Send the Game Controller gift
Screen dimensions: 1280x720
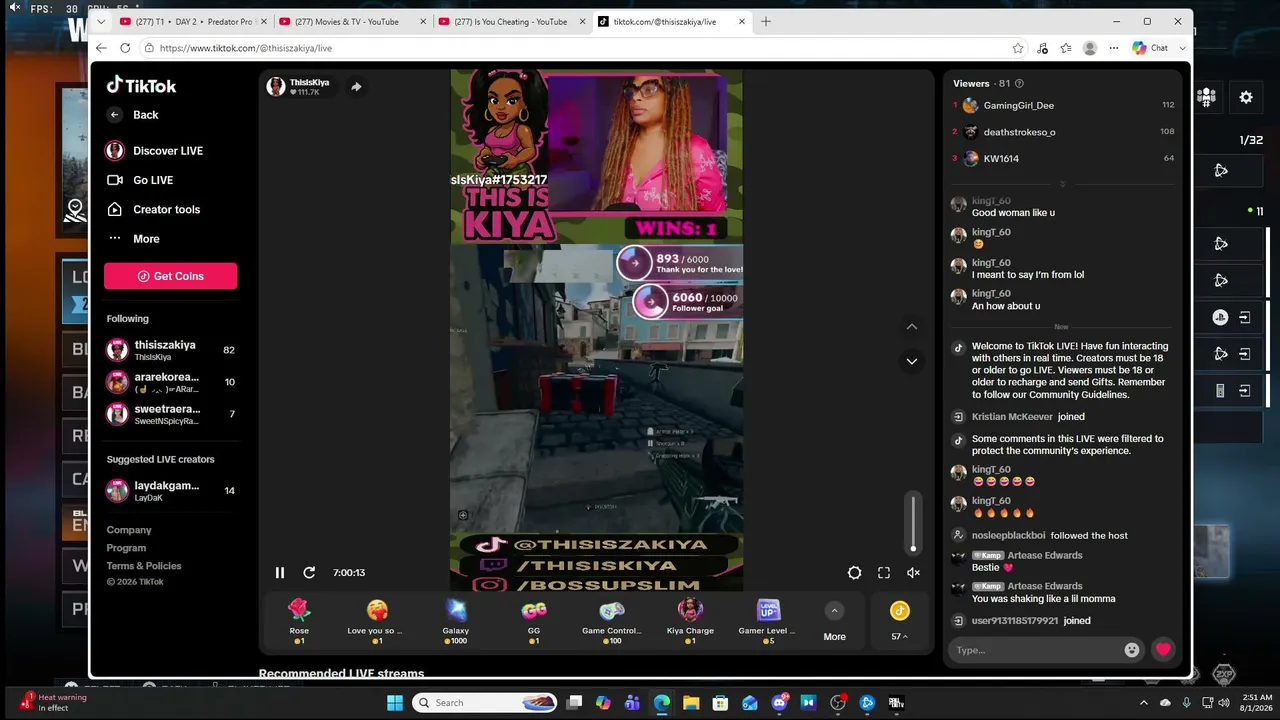(612, 622)
